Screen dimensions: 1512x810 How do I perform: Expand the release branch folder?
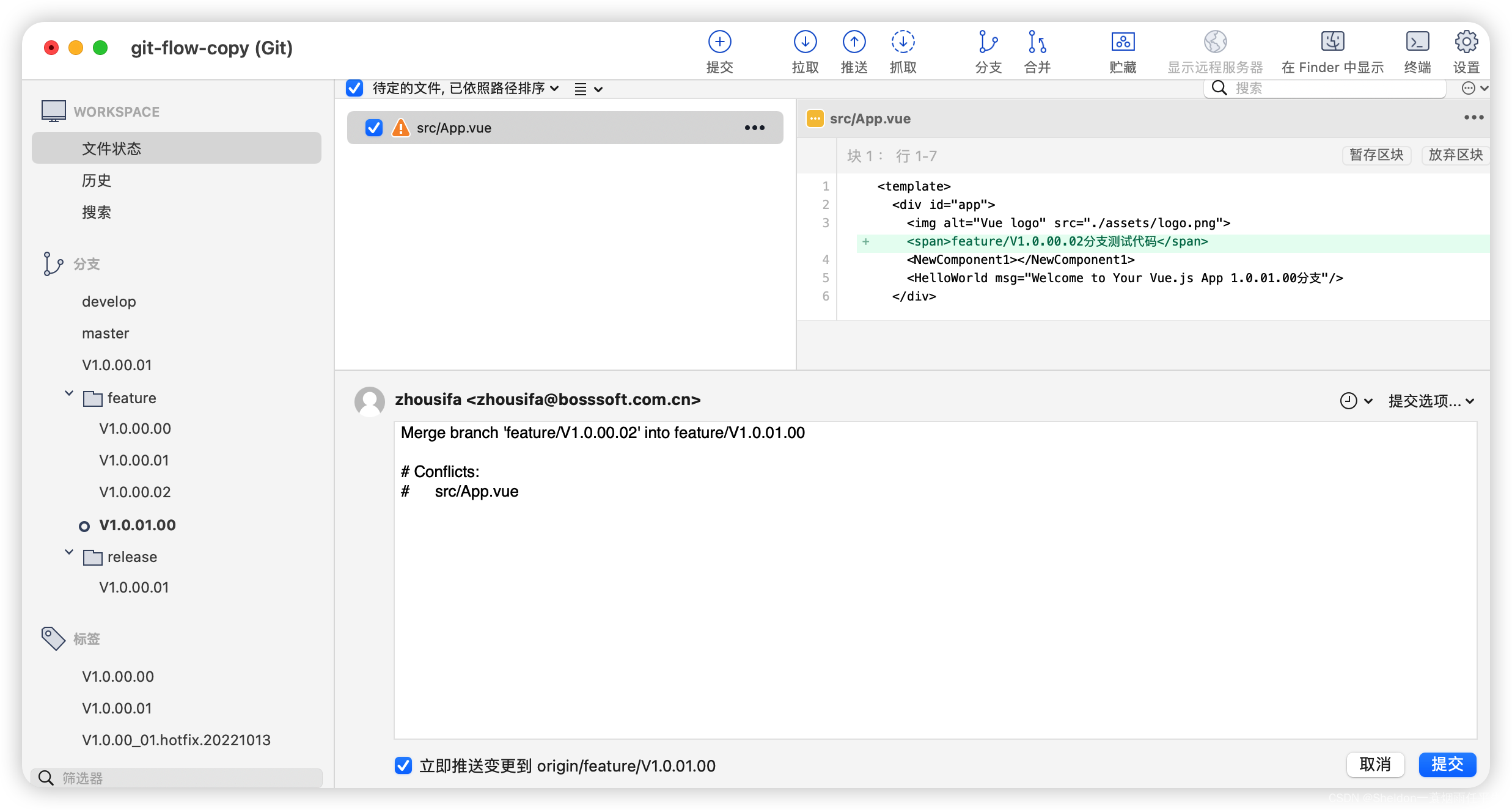click(66, 557)
